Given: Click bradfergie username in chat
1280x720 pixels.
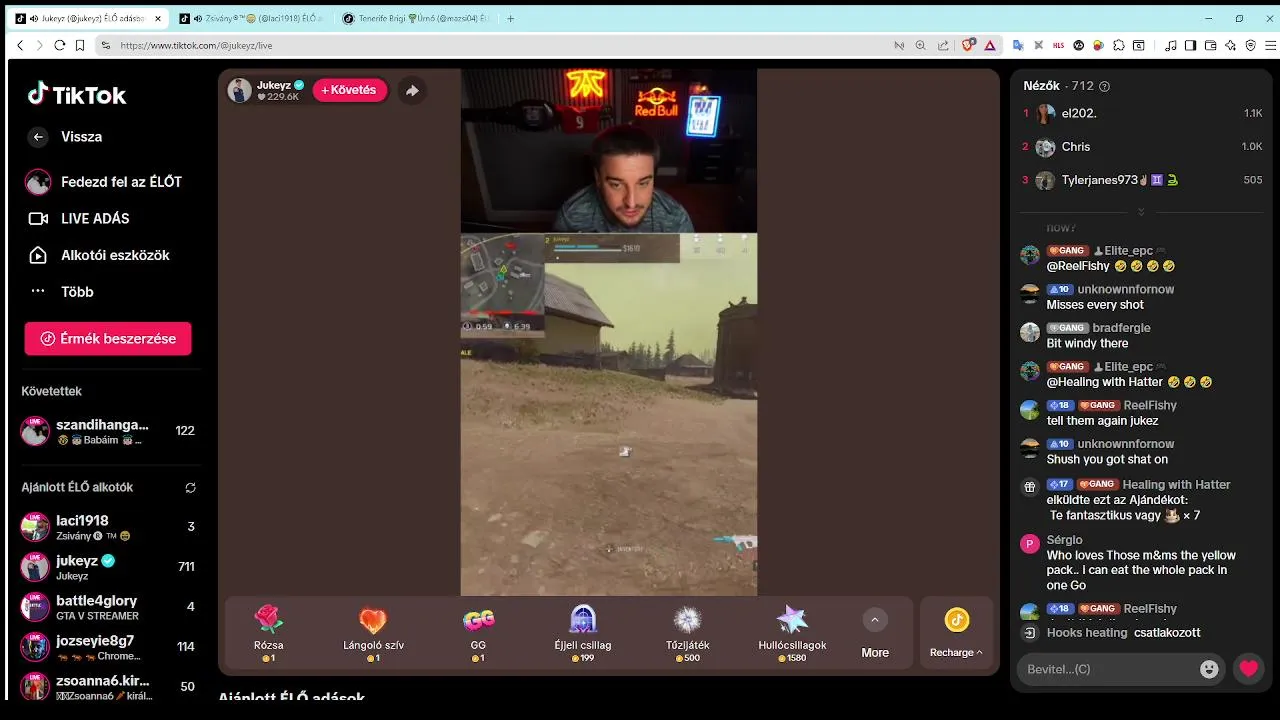Looking at the screenshot, I should [x=1121, y=328].
